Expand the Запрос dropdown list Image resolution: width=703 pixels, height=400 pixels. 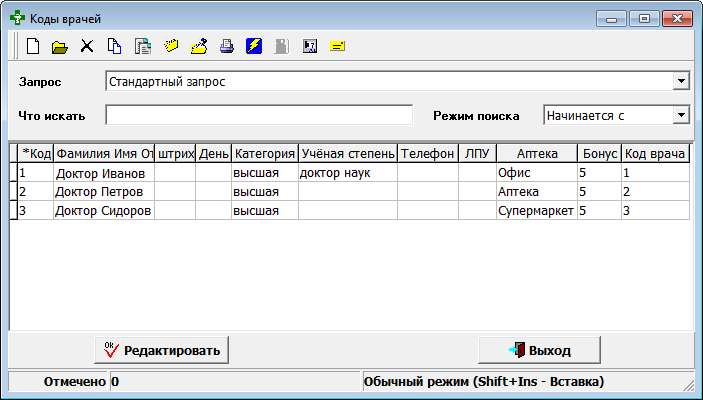coord(681,81)
